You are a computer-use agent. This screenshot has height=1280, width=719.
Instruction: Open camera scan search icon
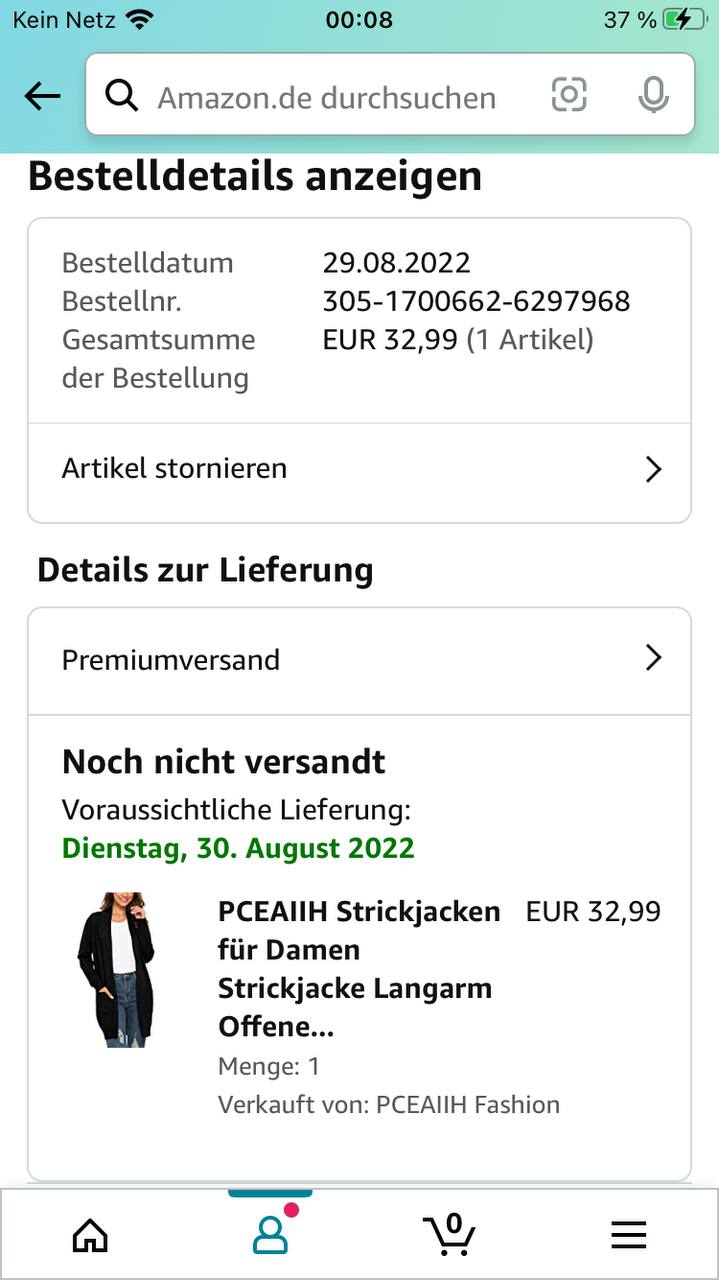click(x=569, y=95)
